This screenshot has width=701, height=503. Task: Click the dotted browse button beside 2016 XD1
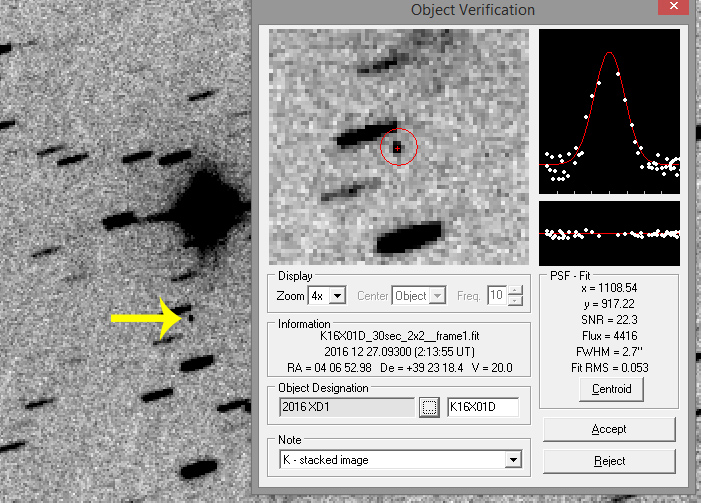click(430, 407)
